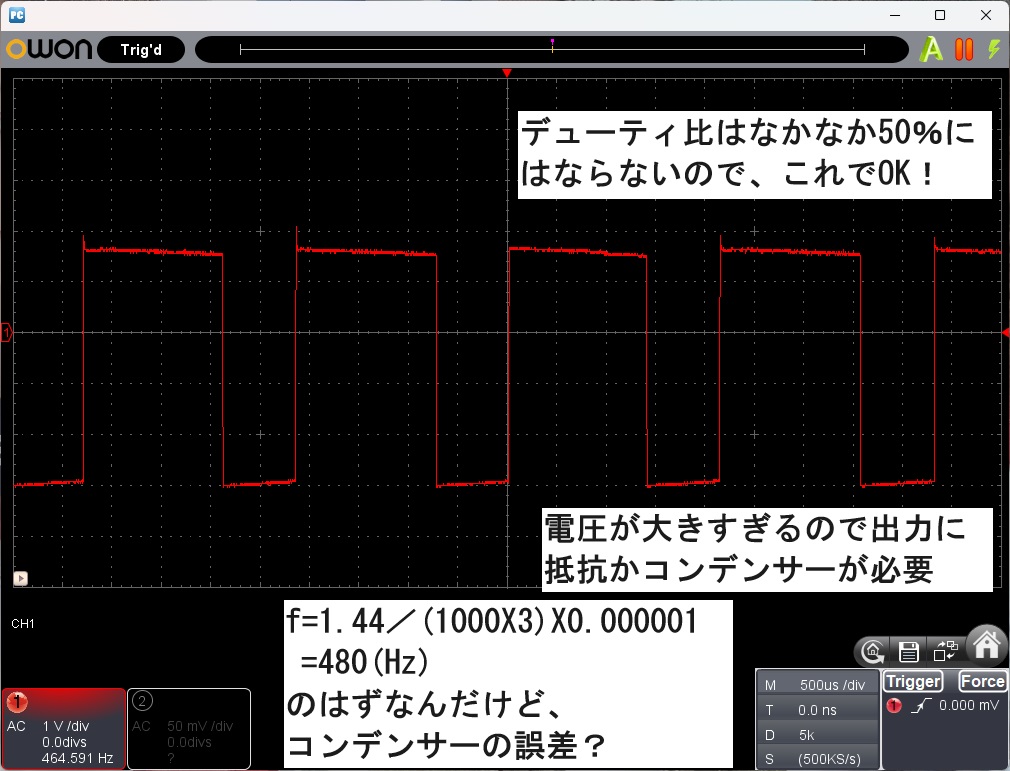Toggle channel 1 on or off
Image resolution: width=1010 pixels, height=771 pixels.
click(17, 702)
